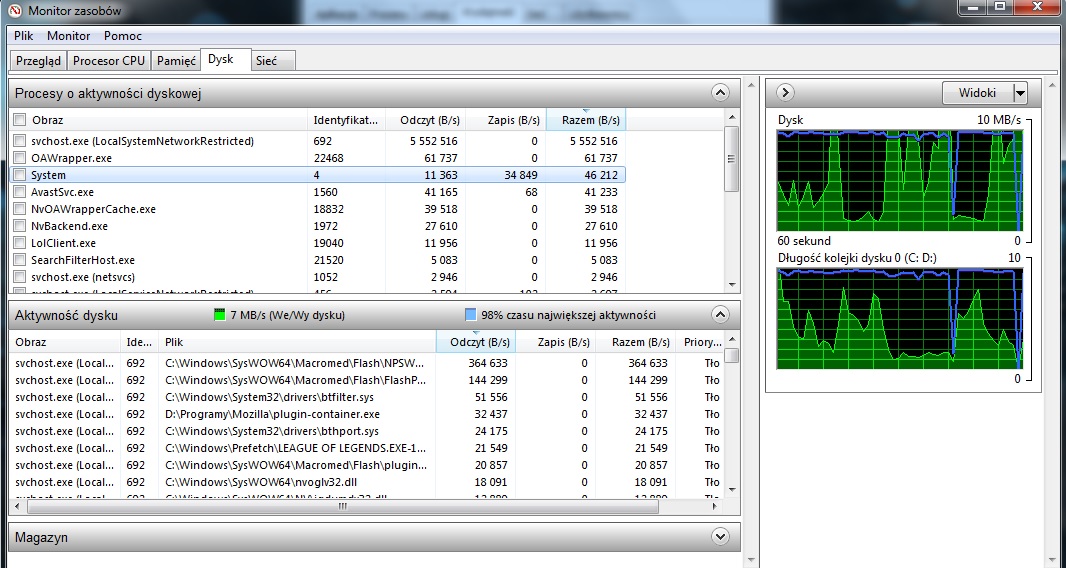The image size is (1066, 568).
Task: Check svchost.exe (LocalSystemNetworkRestricted) PID 692 box
Action: [20, 141]
